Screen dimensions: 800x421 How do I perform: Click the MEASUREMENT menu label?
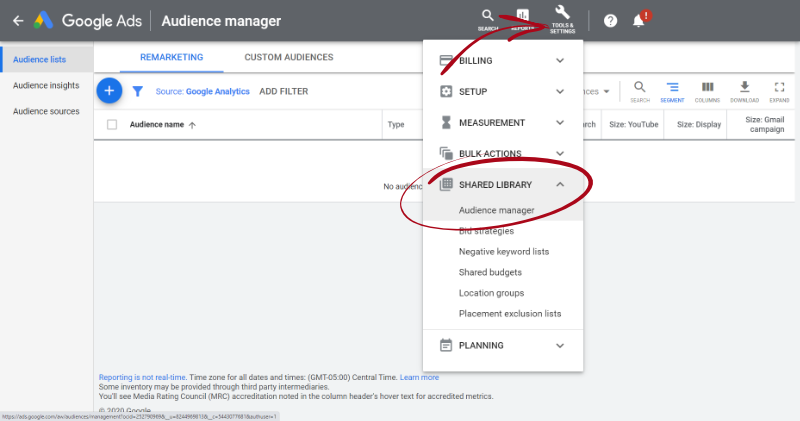(x=492, y=122)
